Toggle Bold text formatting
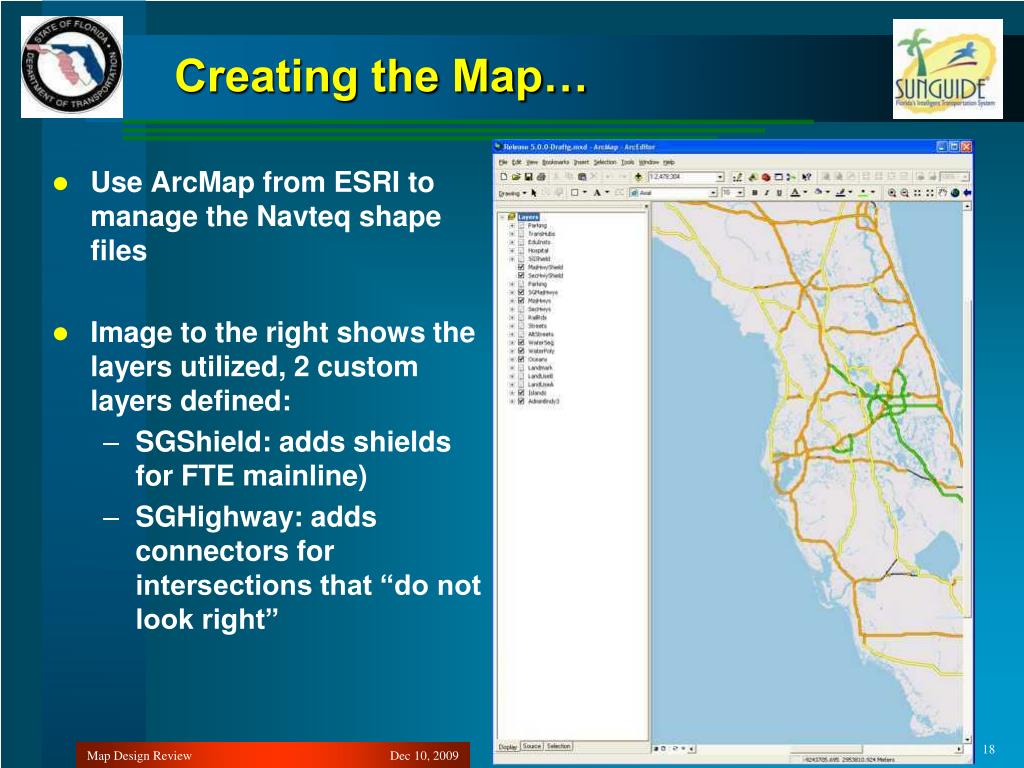 [755, 193]
